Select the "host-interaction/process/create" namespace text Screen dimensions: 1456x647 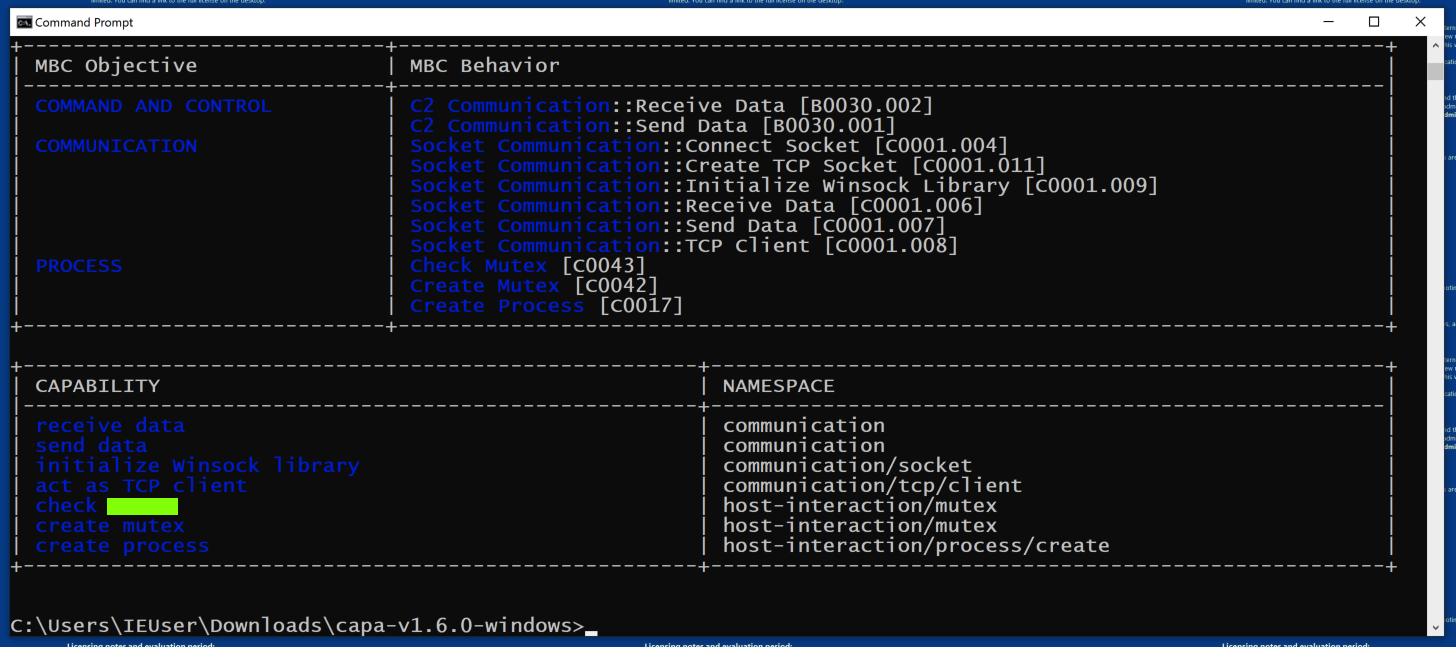point(915,546)
